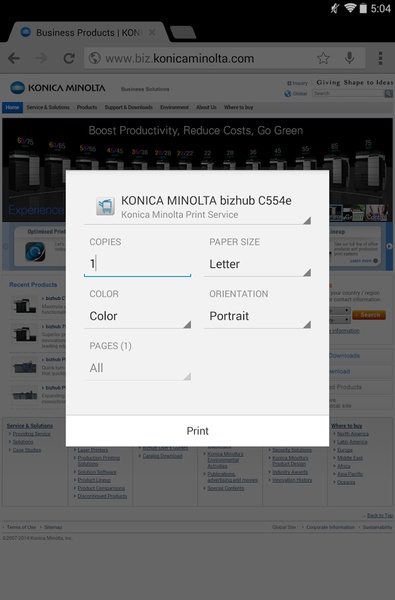Open Solution Software link
The height and width of the screenshot is (600, 395).
97,472
